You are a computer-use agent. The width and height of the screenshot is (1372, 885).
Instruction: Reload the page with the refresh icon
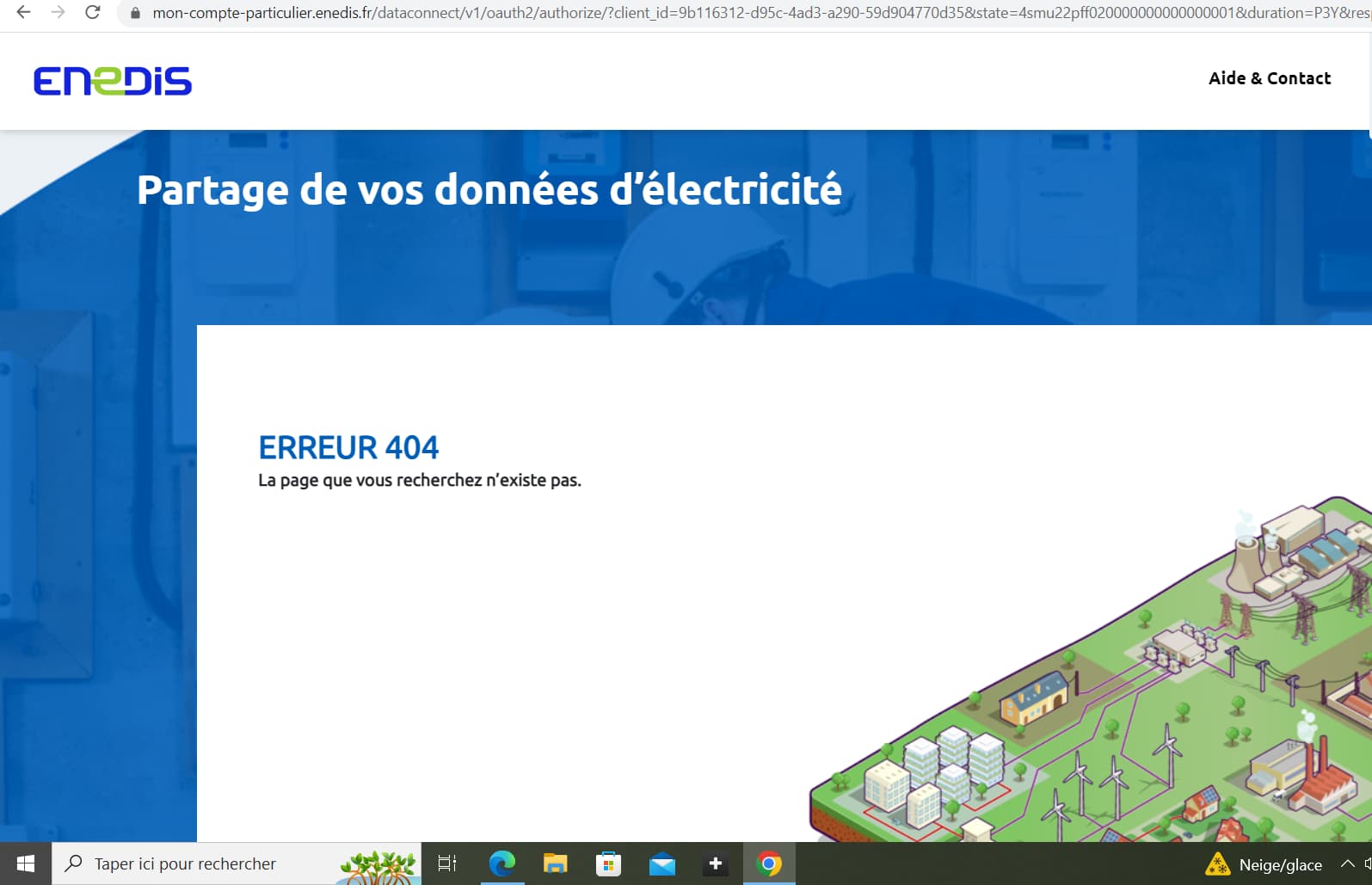93,13
